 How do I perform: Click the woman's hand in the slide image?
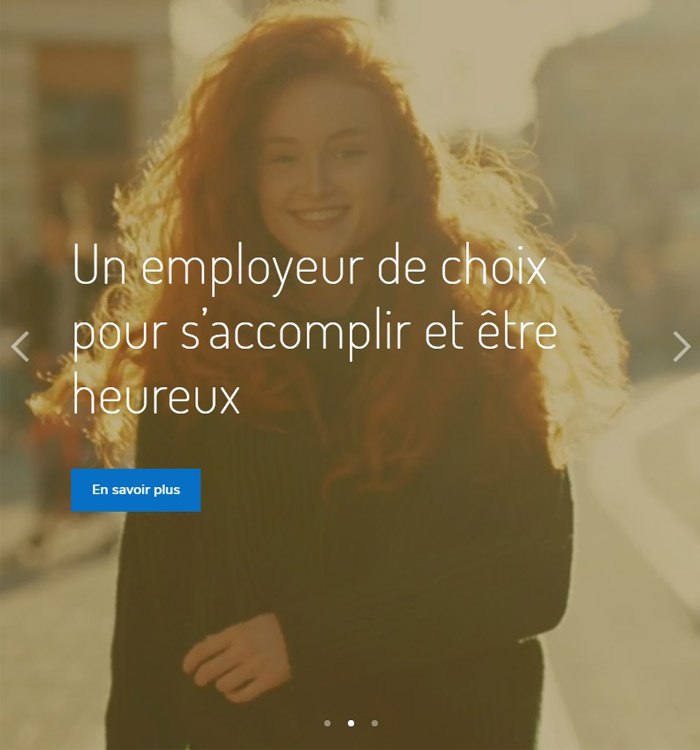[x=237, y=658]
